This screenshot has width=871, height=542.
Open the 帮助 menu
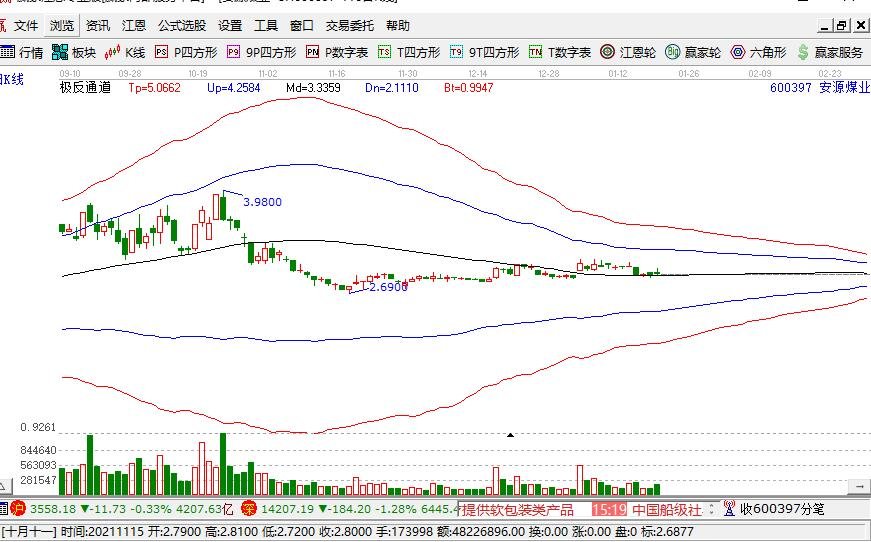pos(398,26)
